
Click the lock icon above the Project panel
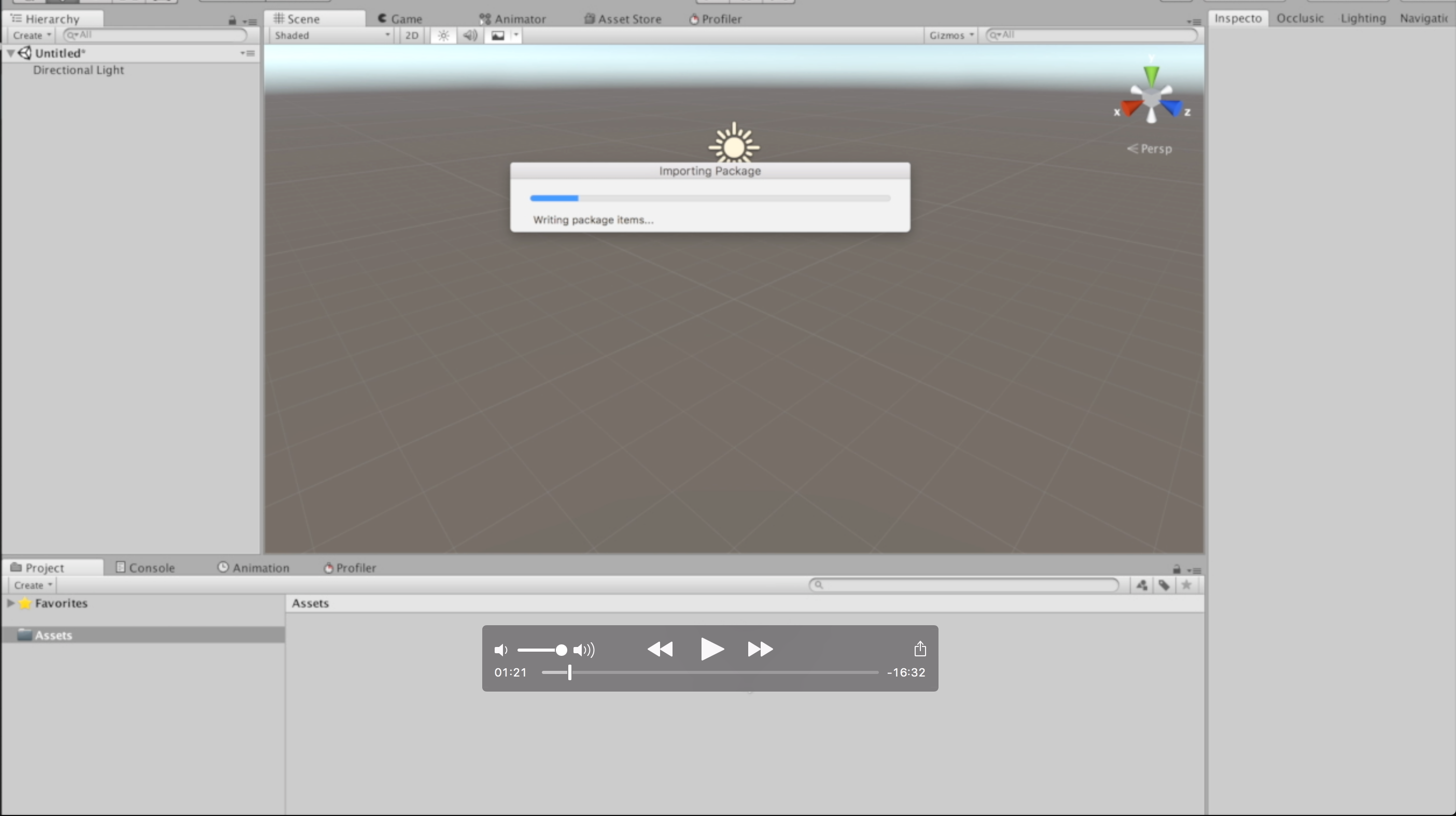pyautogui.click(x=1177, y=569)
